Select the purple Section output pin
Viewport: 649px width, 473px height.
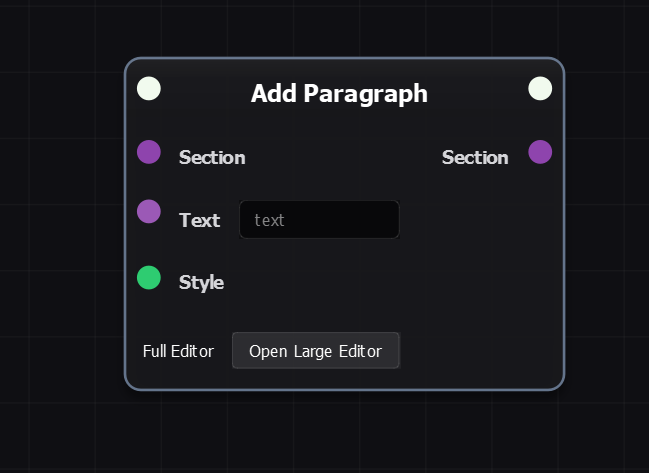(x=540, y=152)
